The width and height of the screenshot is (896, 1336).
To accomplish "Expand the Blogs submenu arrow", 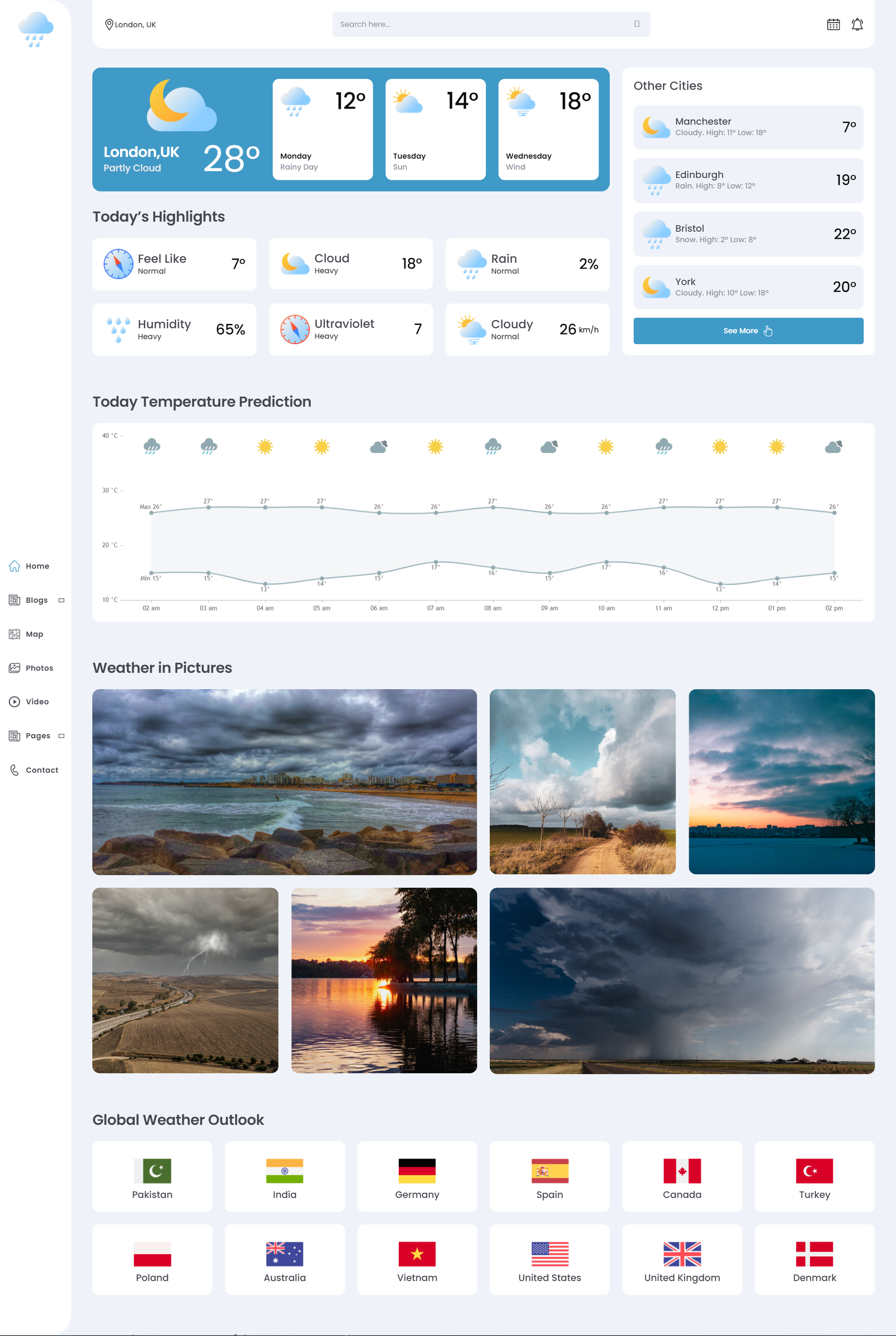I will tap(61, 600).
